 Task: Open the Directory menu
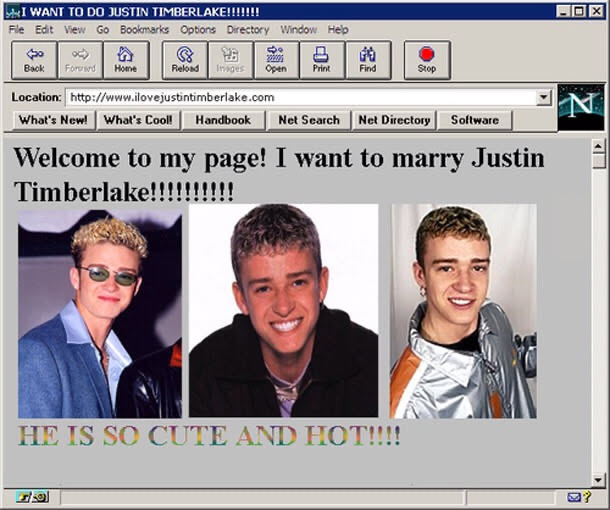(248, 30)
